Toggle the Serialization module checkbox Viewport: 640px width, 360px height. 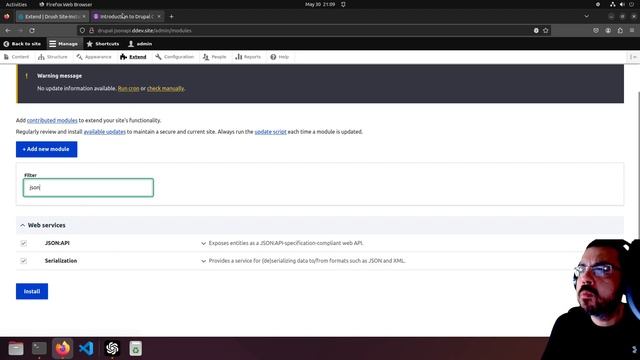[x=24, y=261]
